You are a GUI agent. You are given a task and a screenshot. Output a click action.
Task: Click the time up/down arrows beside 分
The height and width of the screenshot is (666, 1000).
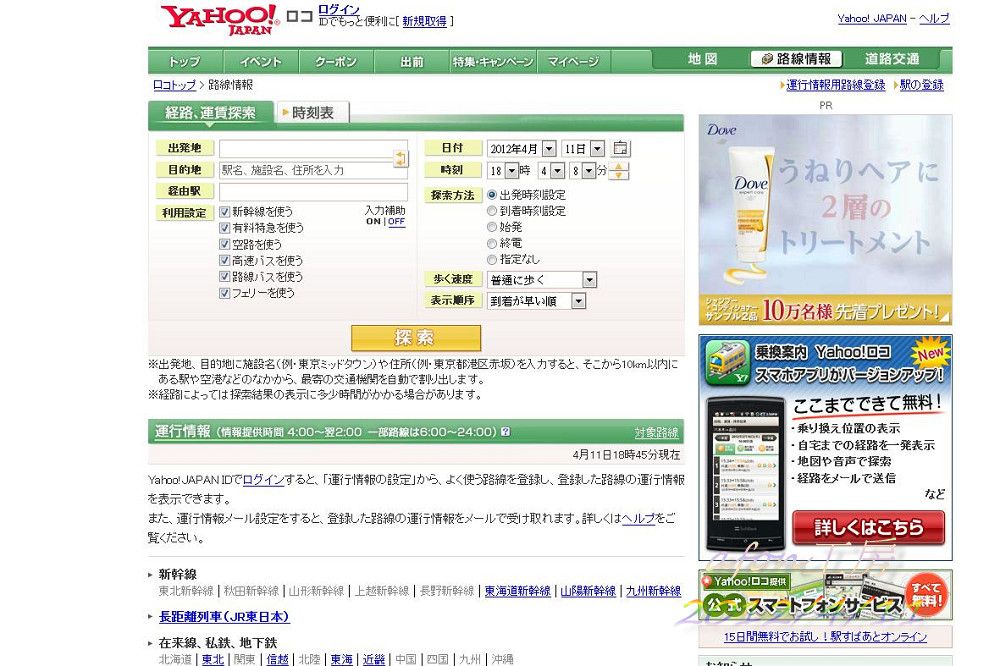click(x=619, y=171)
